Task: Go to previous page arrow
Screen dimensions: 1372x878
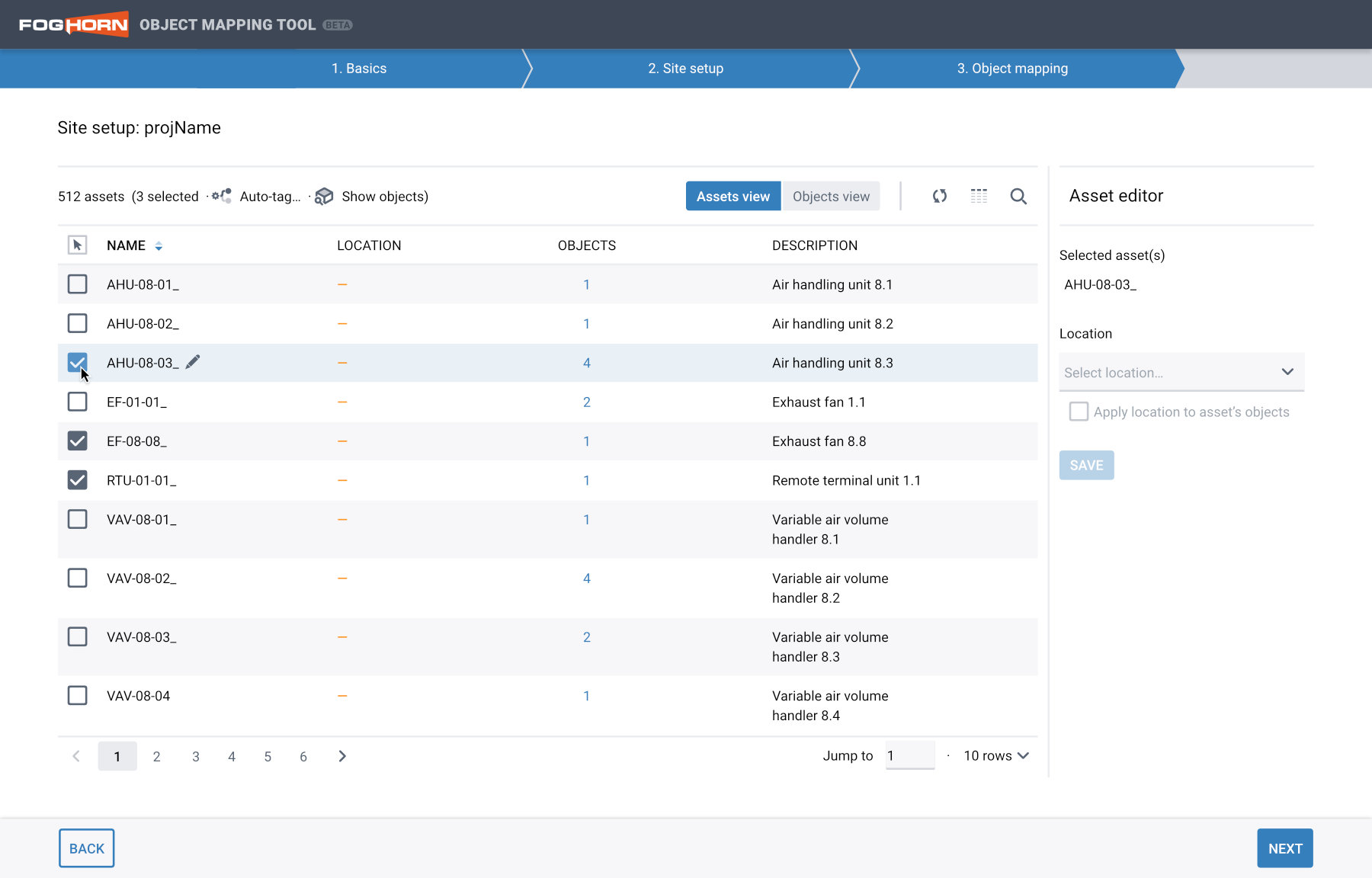Action: click(x=76, y=756)
